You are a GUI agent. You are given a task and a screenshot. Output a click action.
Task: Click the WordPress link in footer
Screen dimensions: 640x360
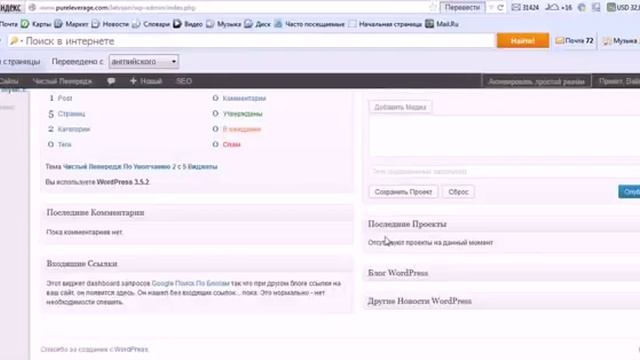[x=131, y=349]
